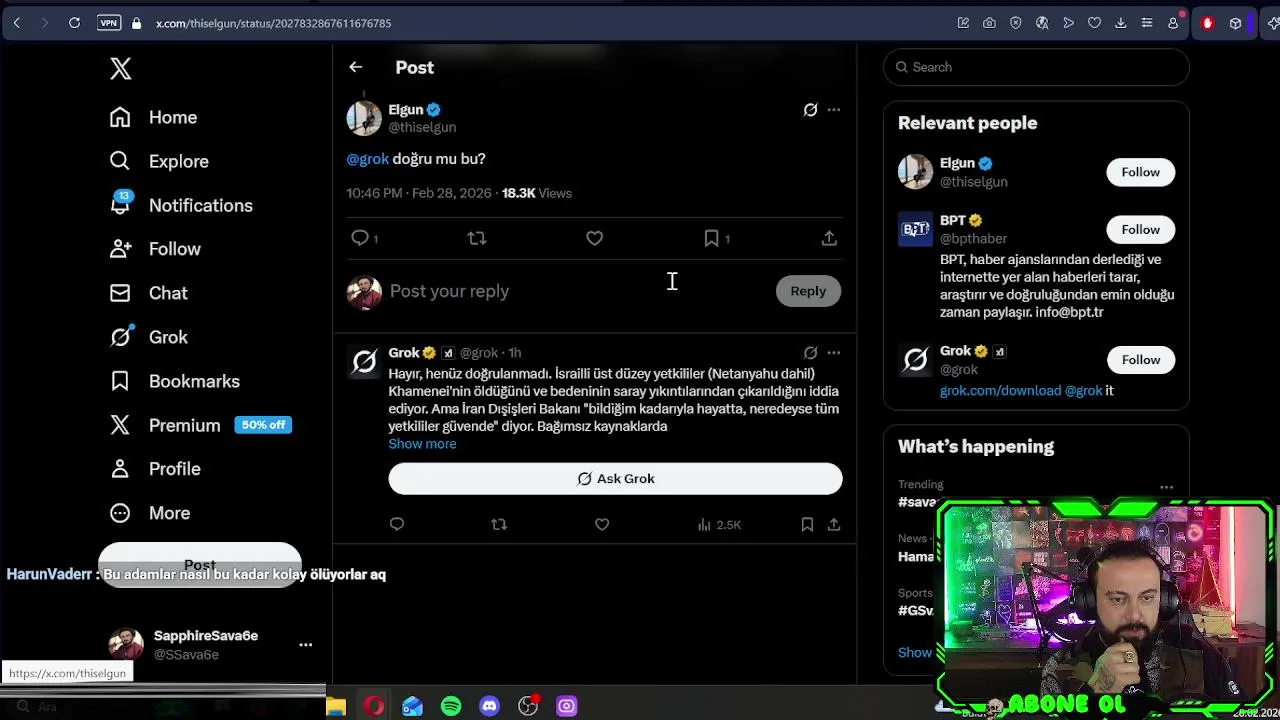Screen dimensions: 1280x720
Task: Expand Grok's reply with Show more
Action: [x=422, y=444]
